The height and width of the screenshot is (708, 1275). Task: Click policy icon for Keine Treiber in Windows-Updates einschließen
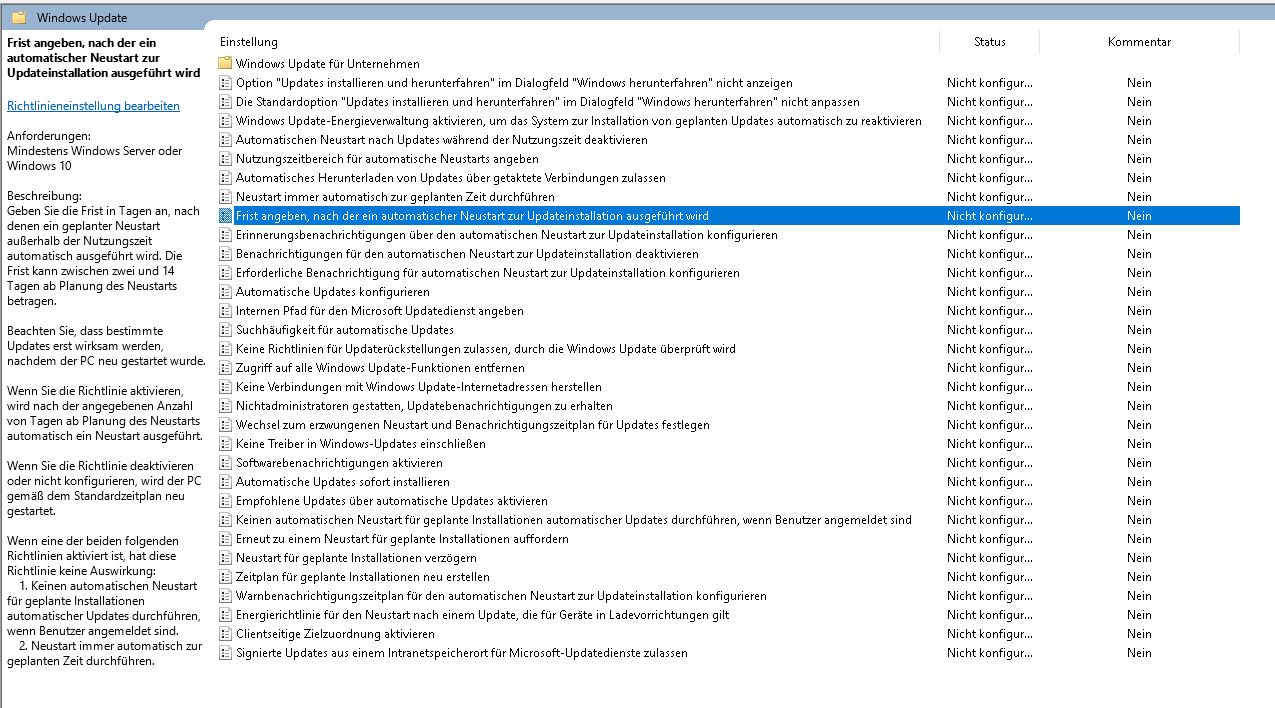(225, 444)
